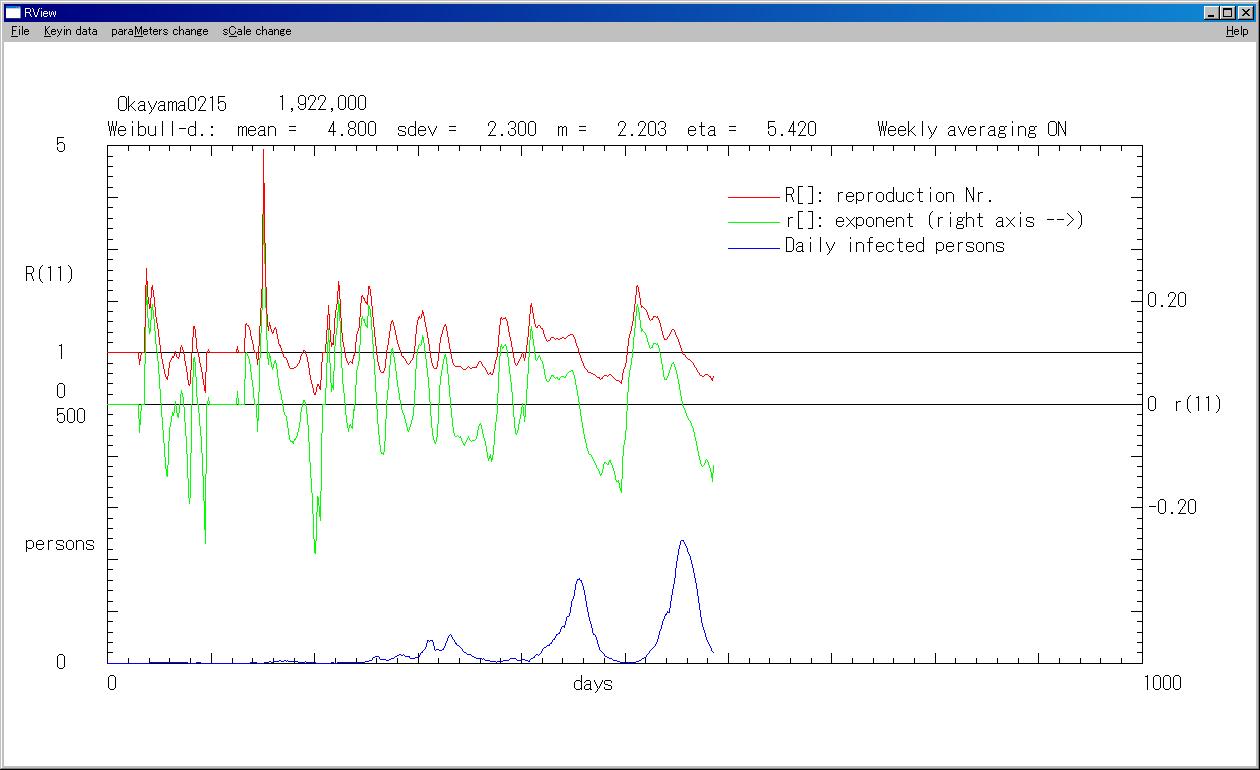Click the 'Weekly averaging ON' status text
This screenshot has height=770, width=1260.
[x=971, y=129]
